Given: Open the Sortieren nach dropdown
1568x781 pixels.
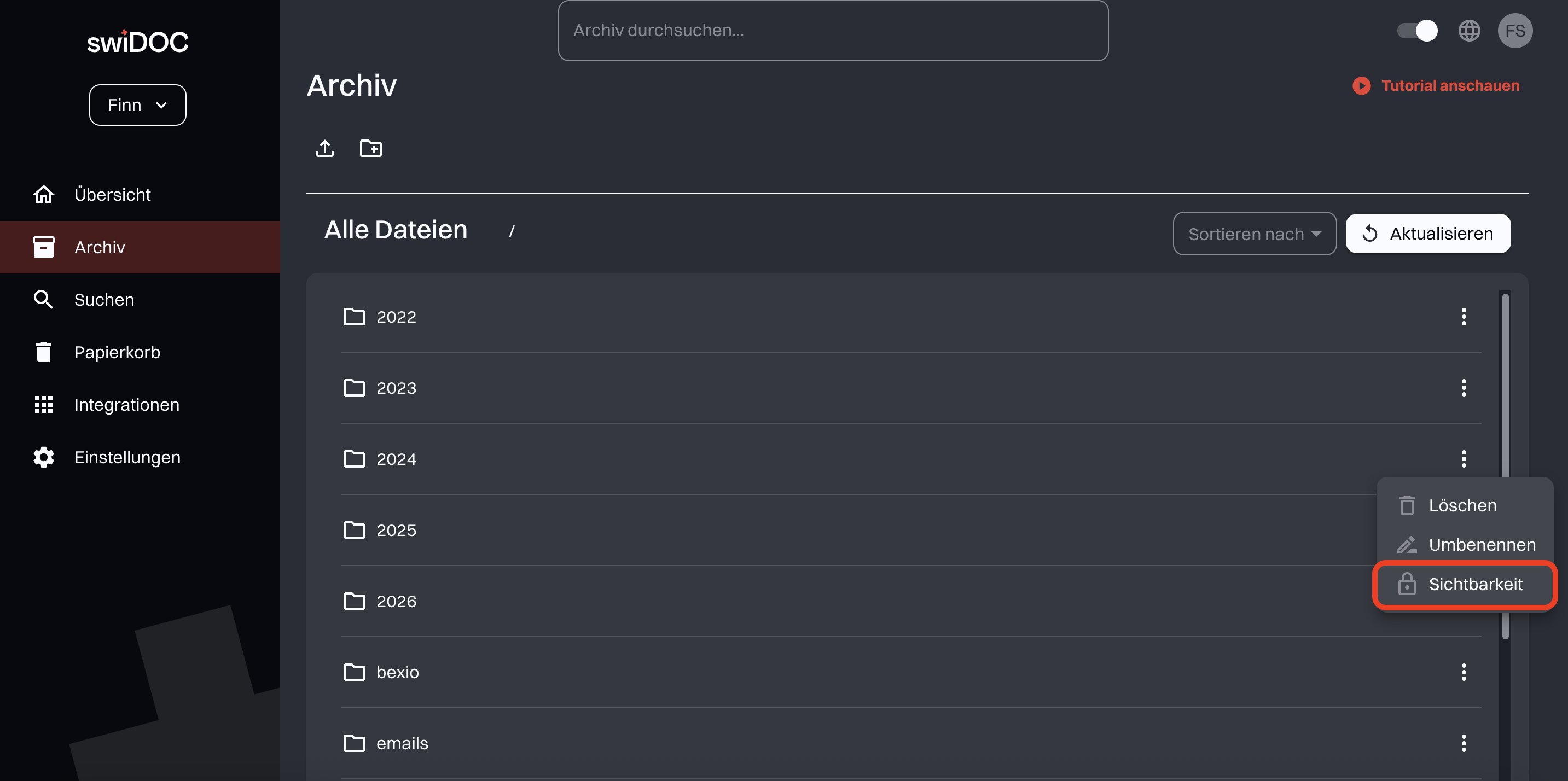Looking at the screenshot, I should (x=1254, y=234).
